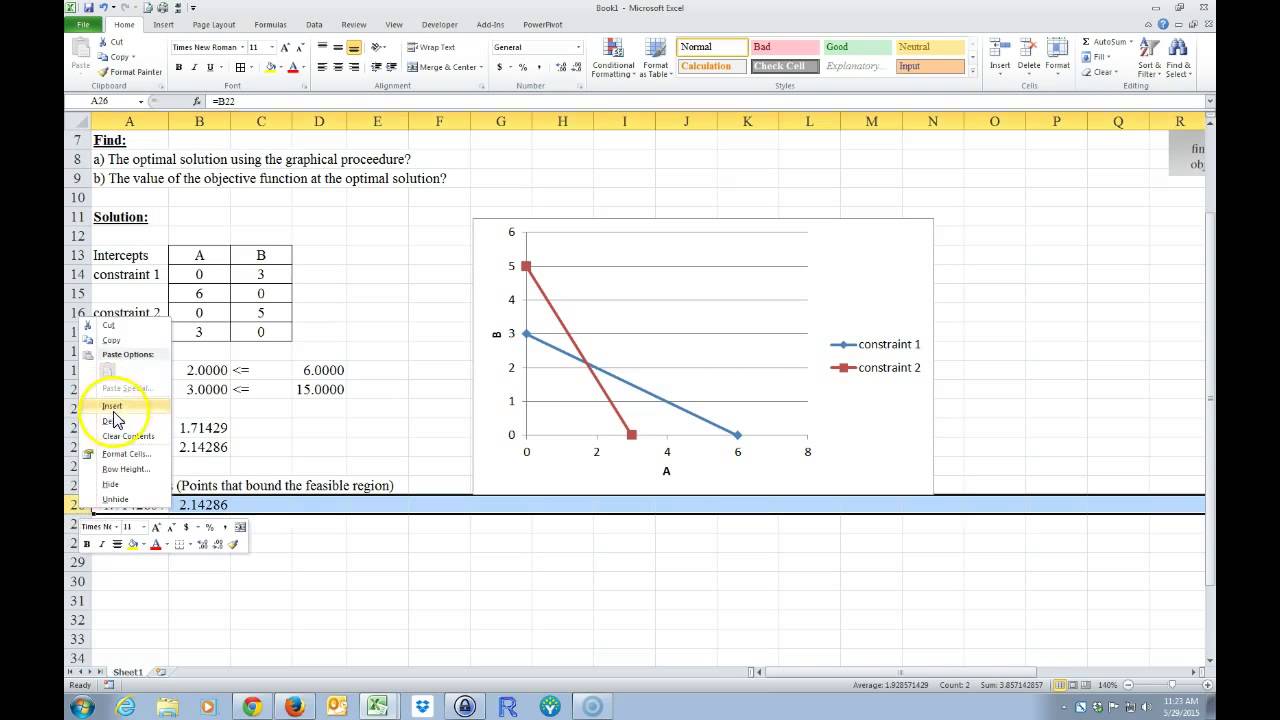Apply Align Text Left in ribbon
Viewport: 1280px width, 720px height.
(322, 67)
